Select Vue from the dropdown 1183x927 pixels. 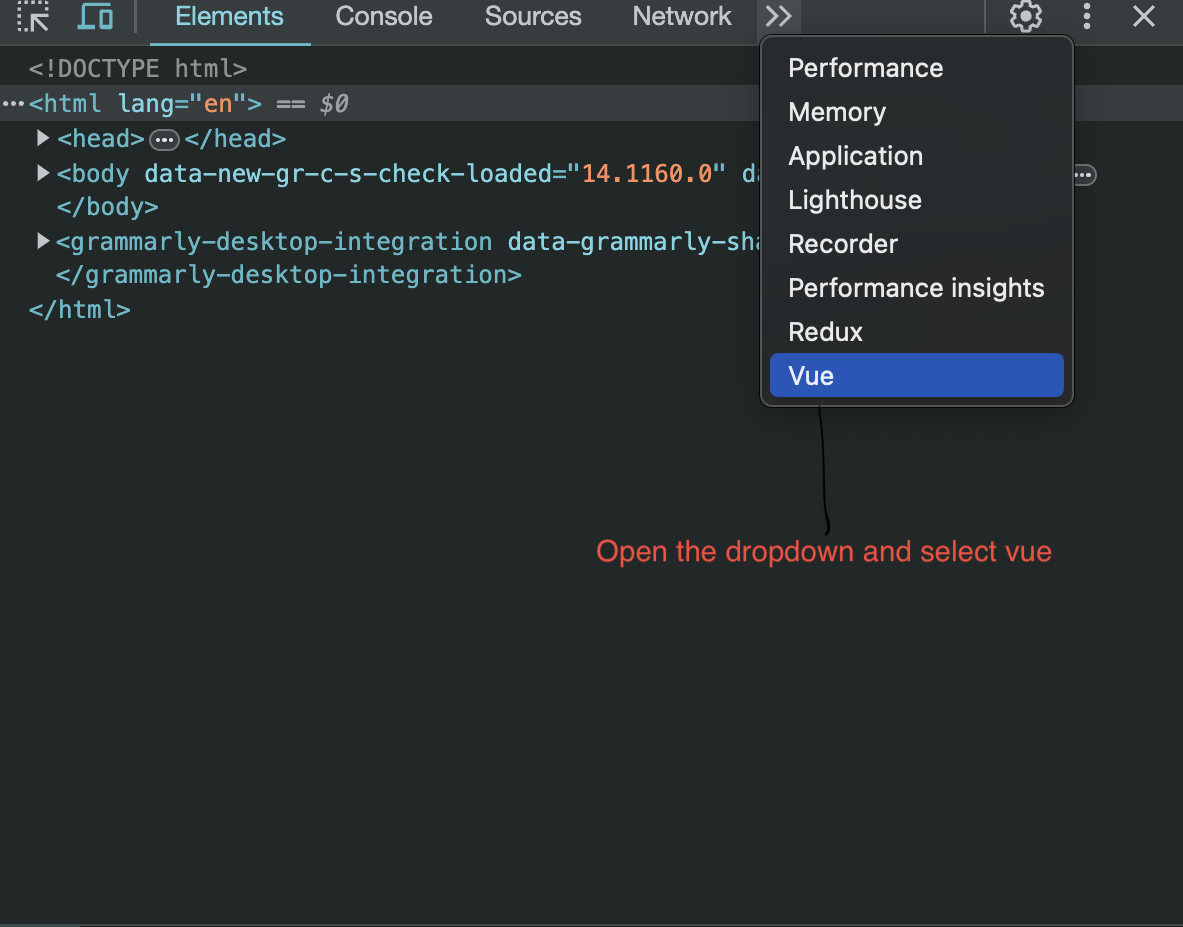click(917, 375)
